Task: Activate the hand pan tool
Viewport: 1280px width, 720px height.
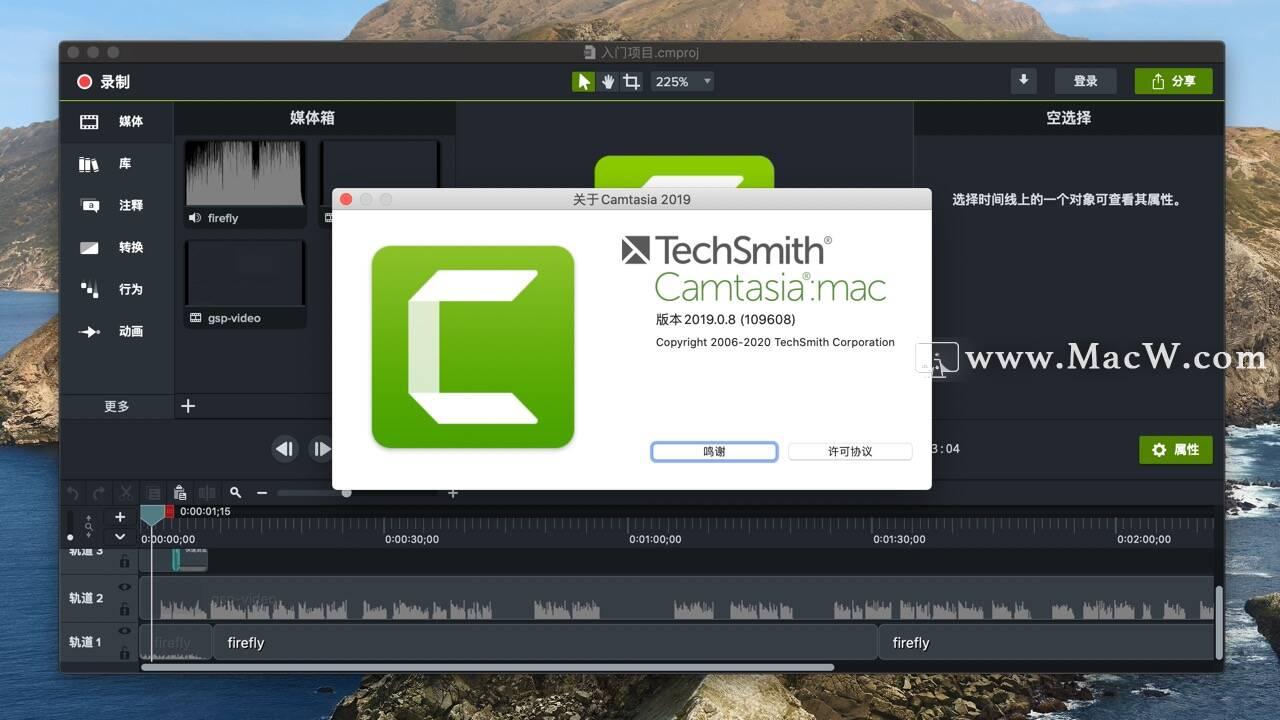Action: tap(608, 82)
